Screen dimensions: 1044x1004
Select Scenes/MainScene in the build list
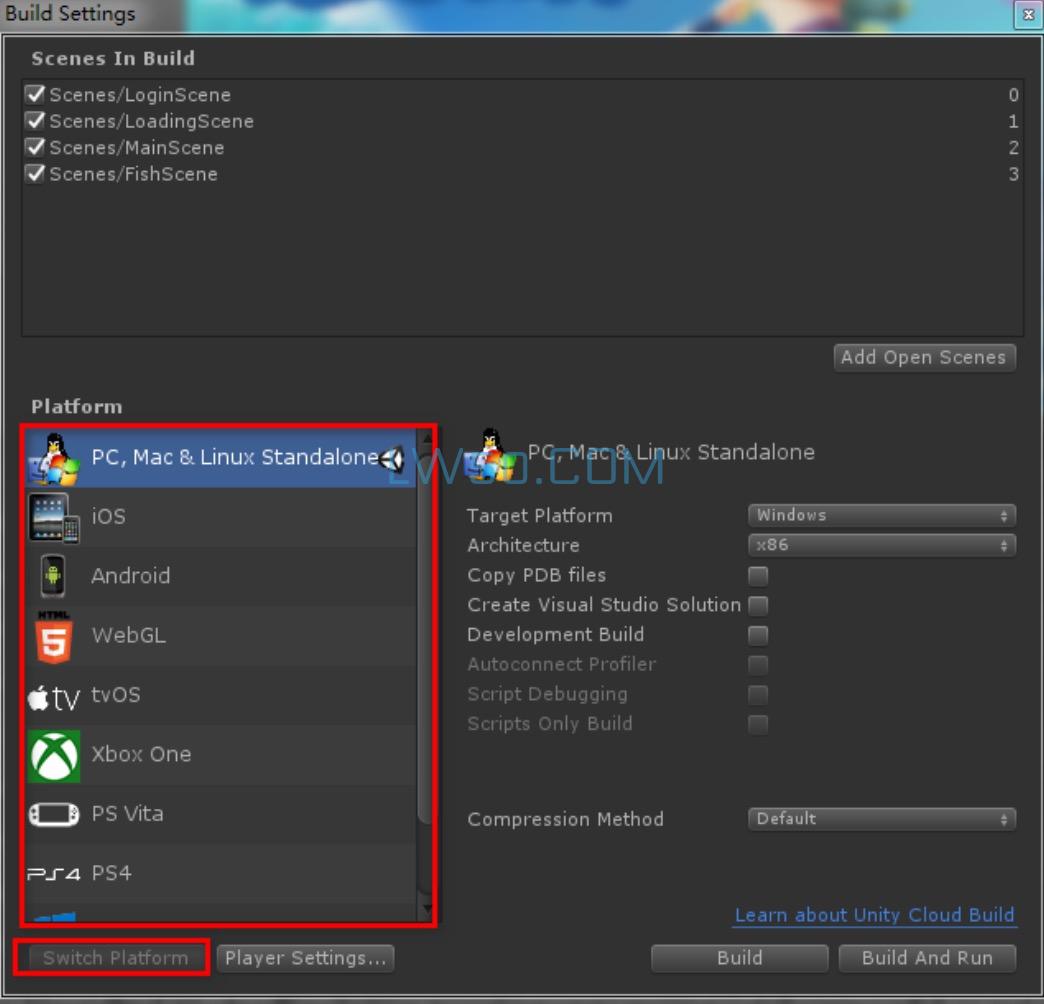[x=136, y=148]
